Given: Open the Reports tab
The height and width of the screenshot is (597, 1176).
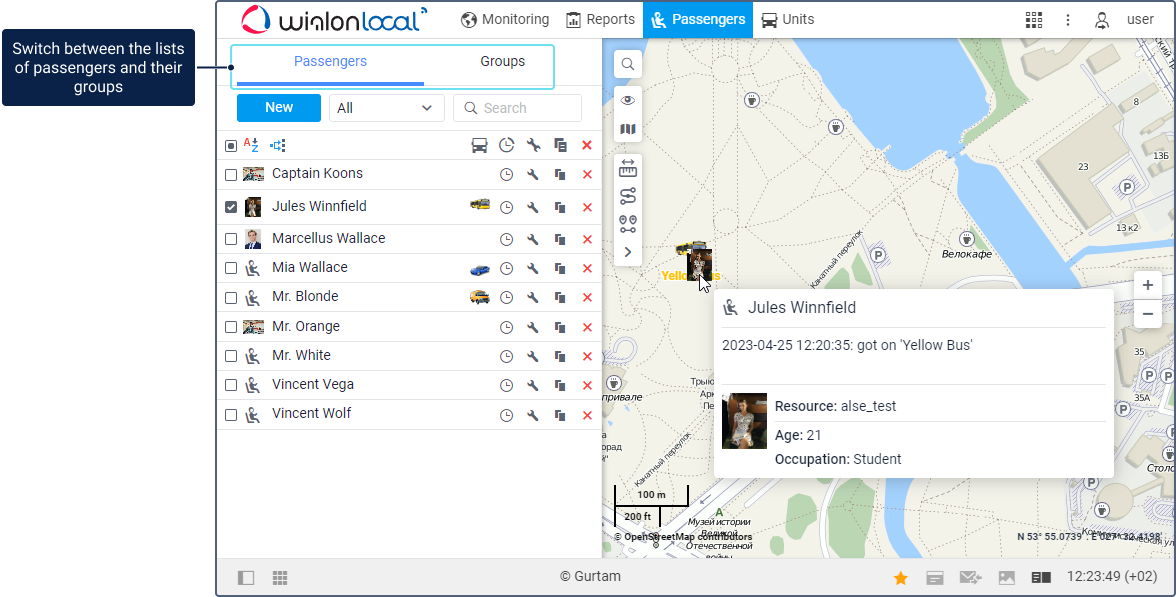Looking at the screenshot, I should tap(600, 20).
